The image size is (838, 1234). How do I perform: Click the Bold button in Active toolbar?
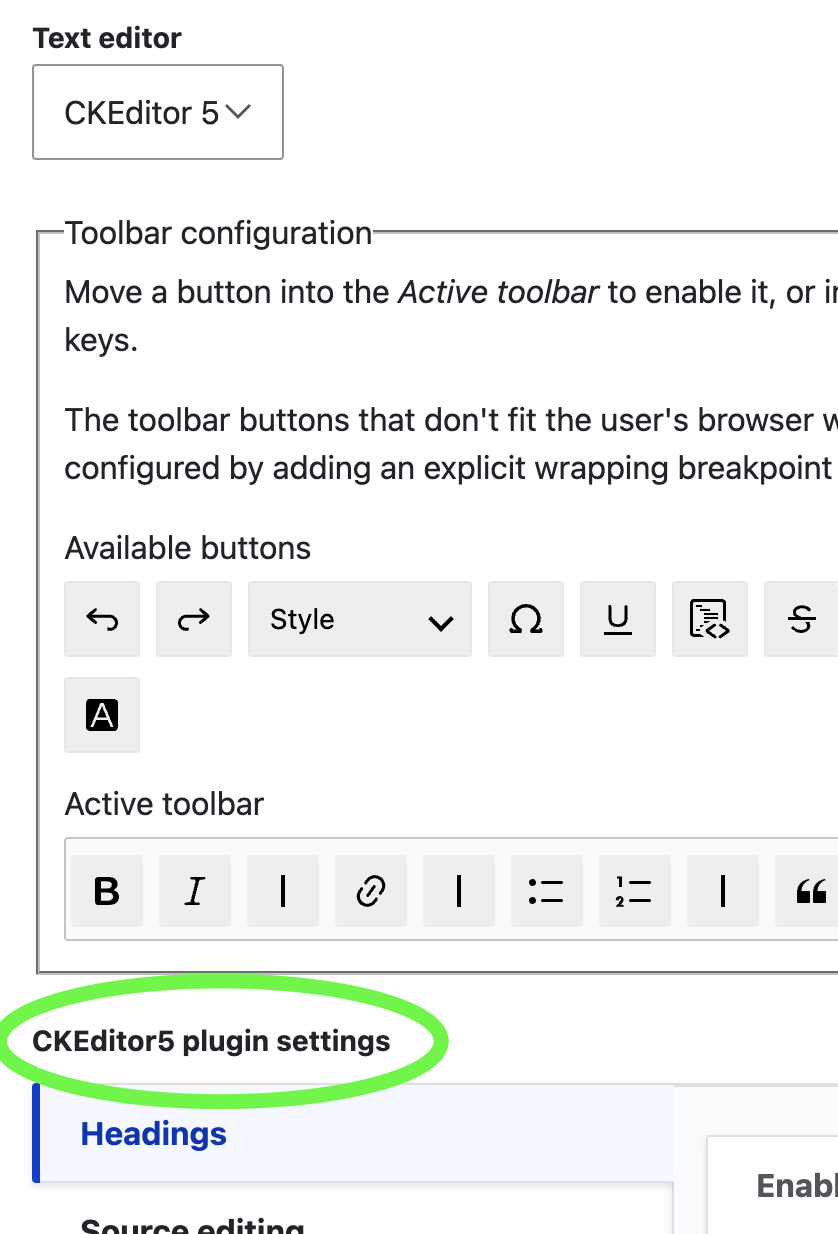click(x=107, y=891)
